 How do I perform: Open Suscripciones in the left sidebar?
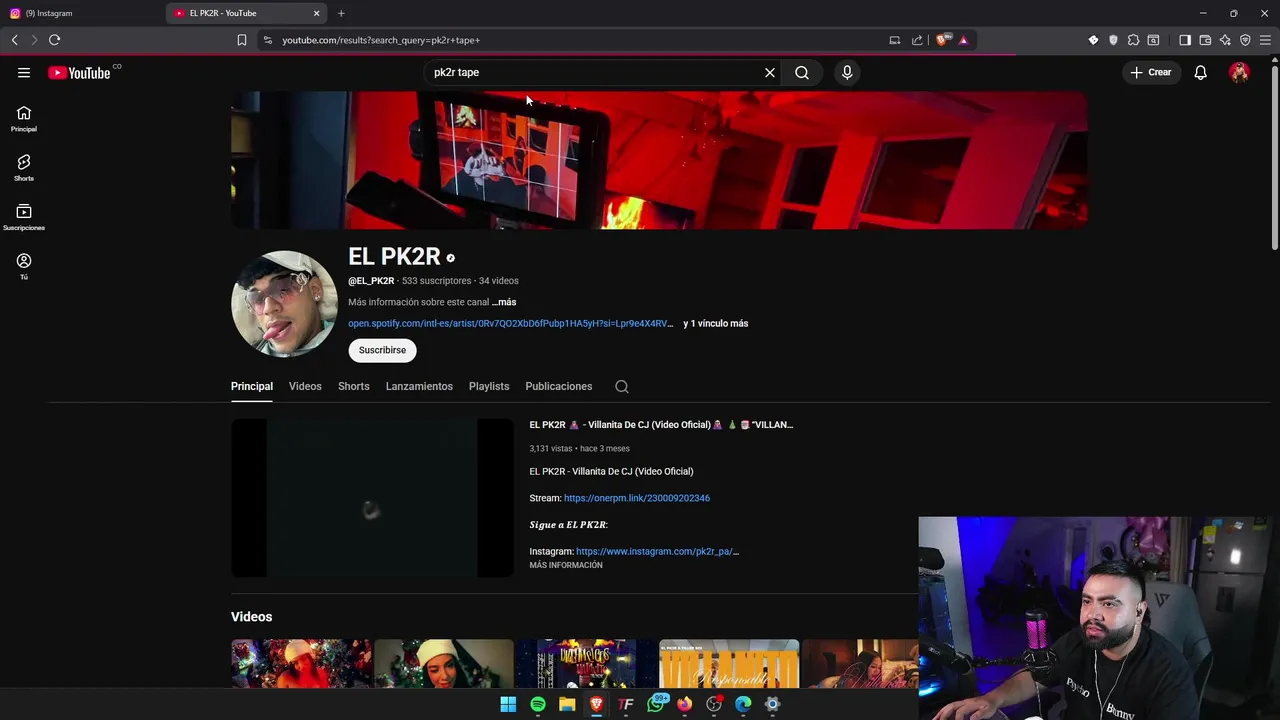(x=24, y=217)
